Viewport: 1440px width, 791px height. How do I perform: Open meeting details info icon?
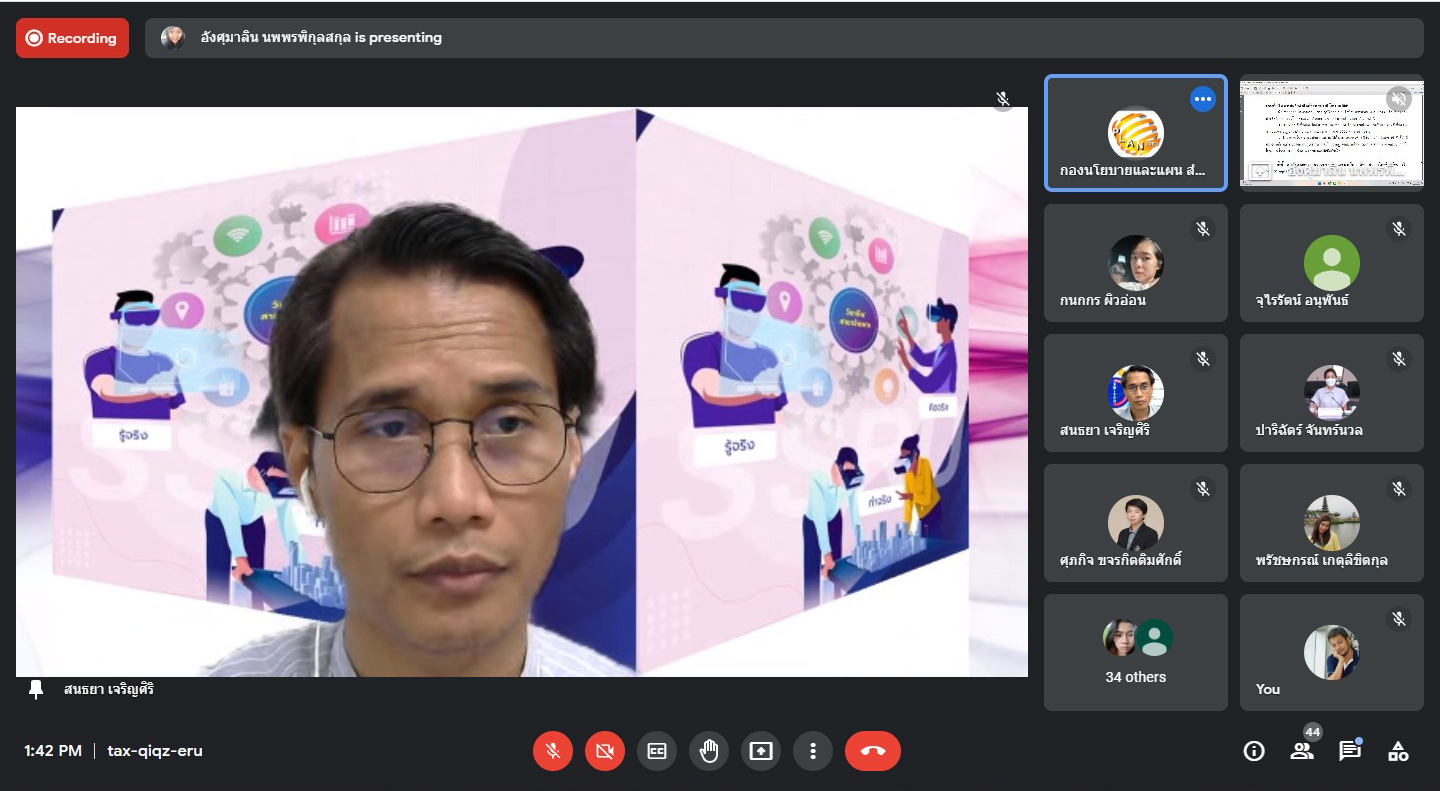(1254, 751)
